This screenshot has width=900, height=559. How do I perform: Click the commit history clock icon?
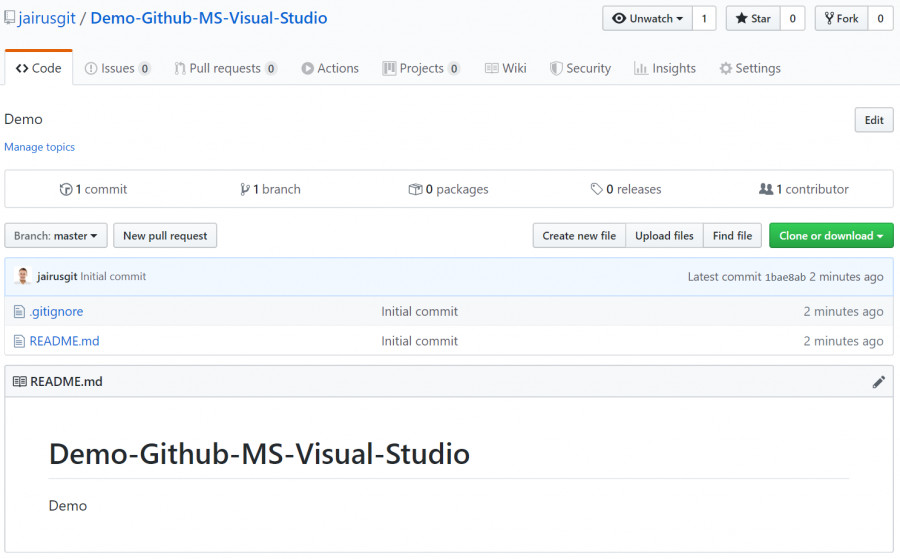pyautogui.click(x=66, y=189)
